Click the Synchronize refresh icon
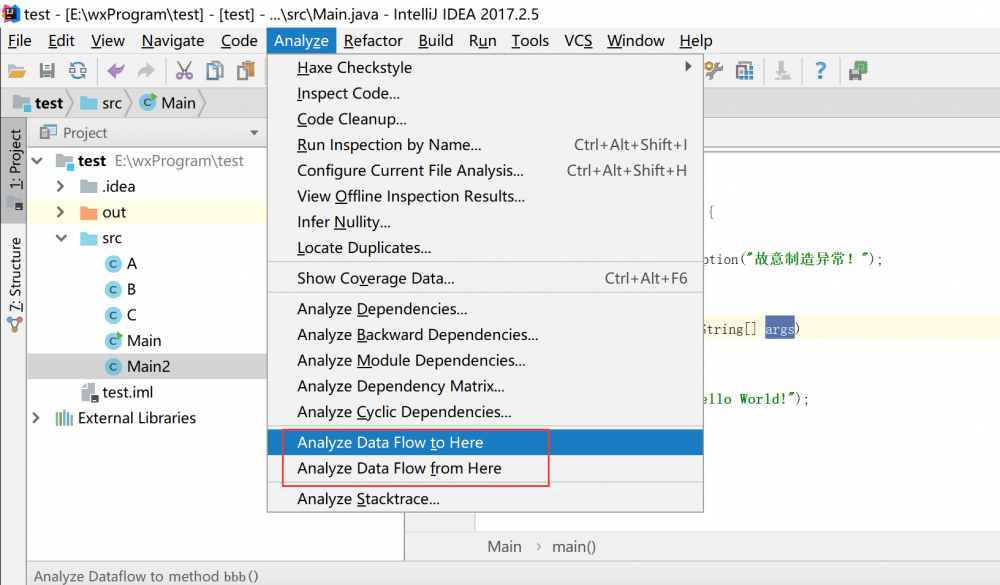This screenshot has width=1000, height=585. click(x=78, y=71)
